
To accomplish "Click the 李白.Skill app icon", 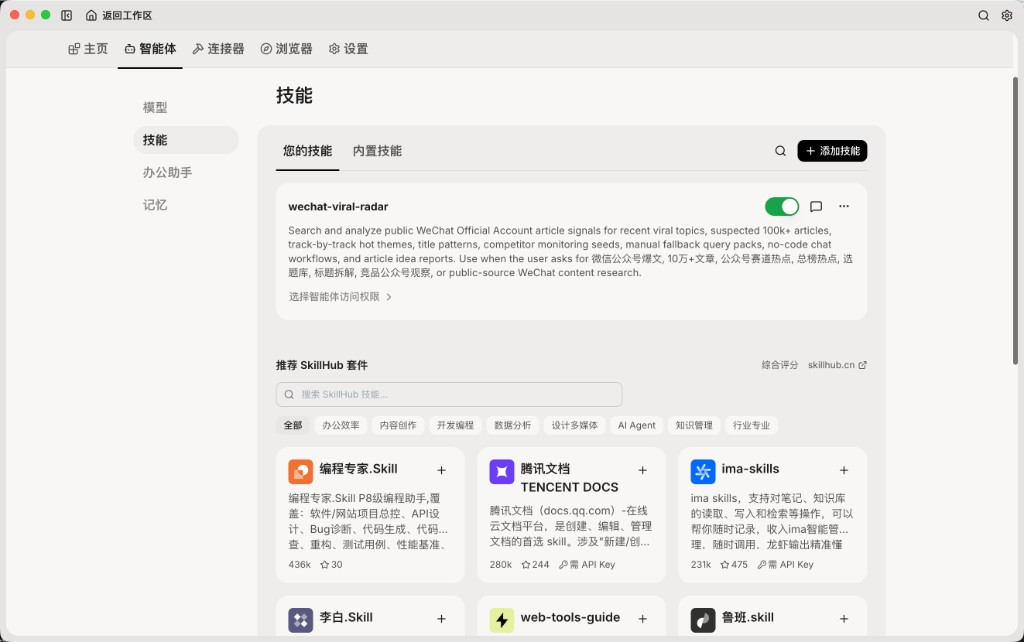I will click(300, 620).
